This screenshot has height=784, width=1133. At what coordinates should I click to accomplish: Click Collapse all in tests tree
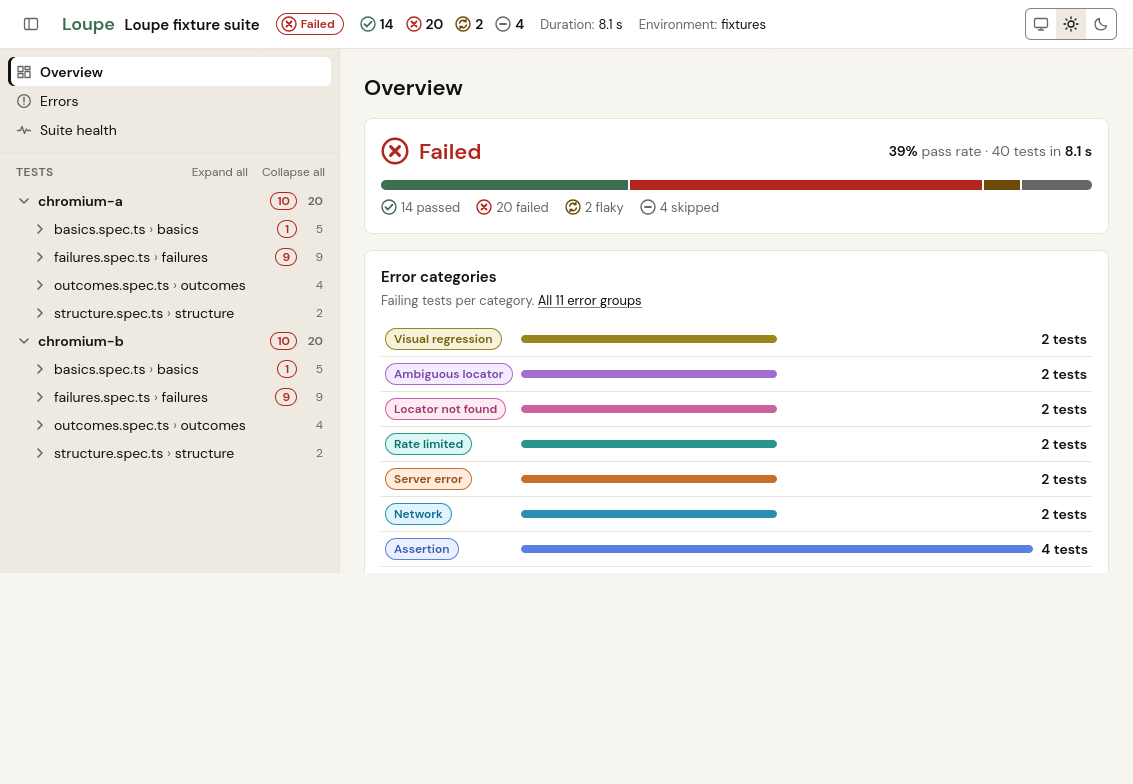[x=293, y=172]
